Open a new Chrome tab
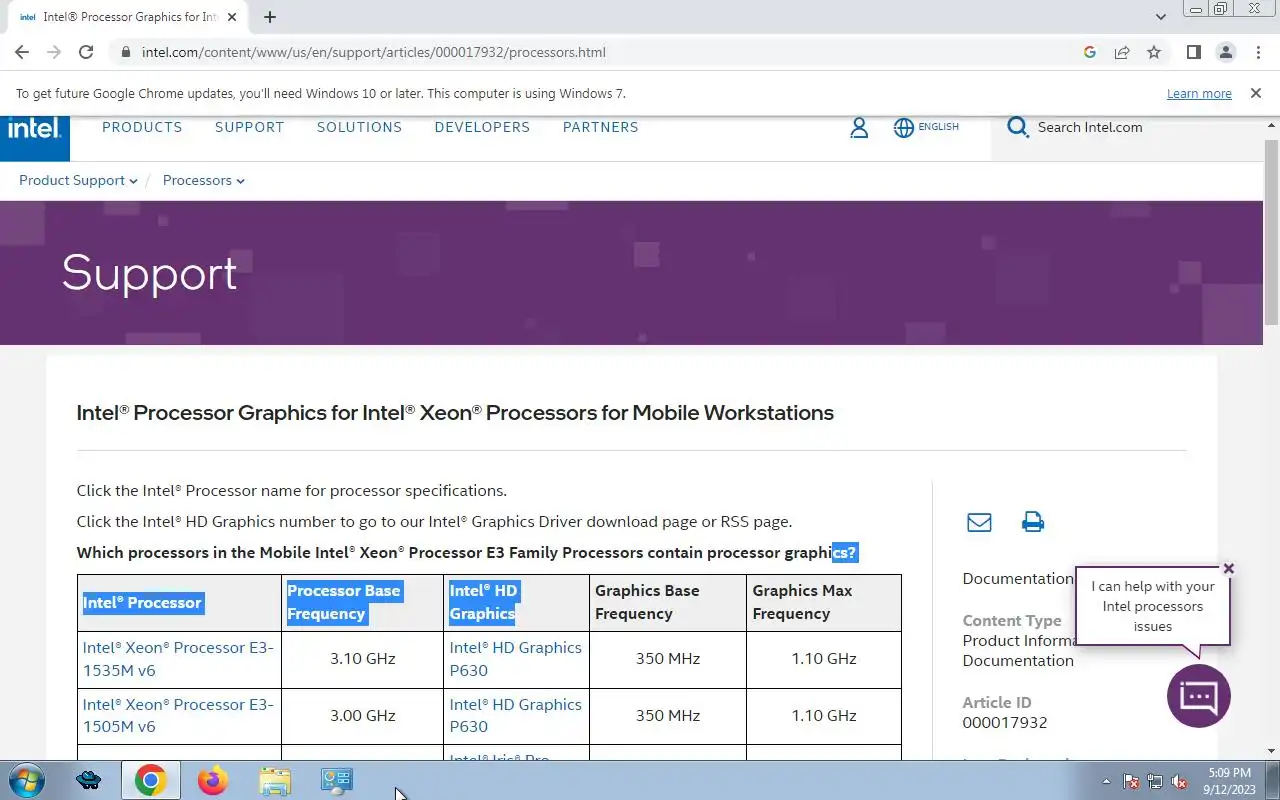 click(270, 17)
